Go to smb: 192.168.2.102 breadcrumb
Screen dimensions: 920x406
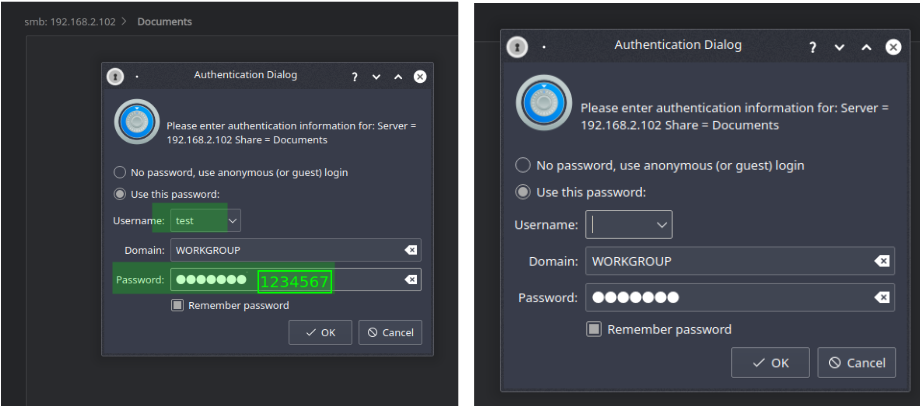pos(70,22)
